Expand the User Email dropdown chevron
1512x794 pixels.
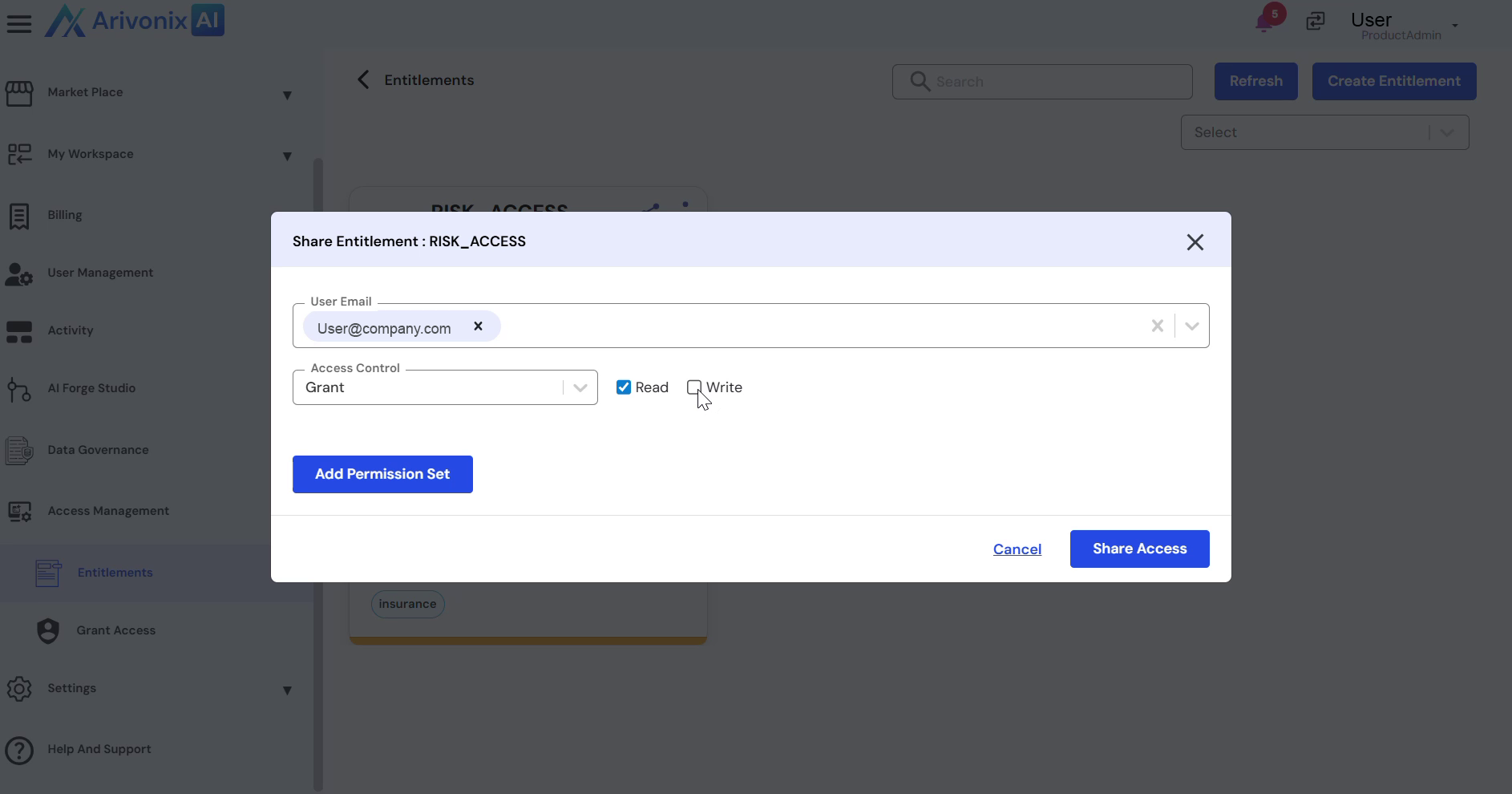coord(1191,326)
